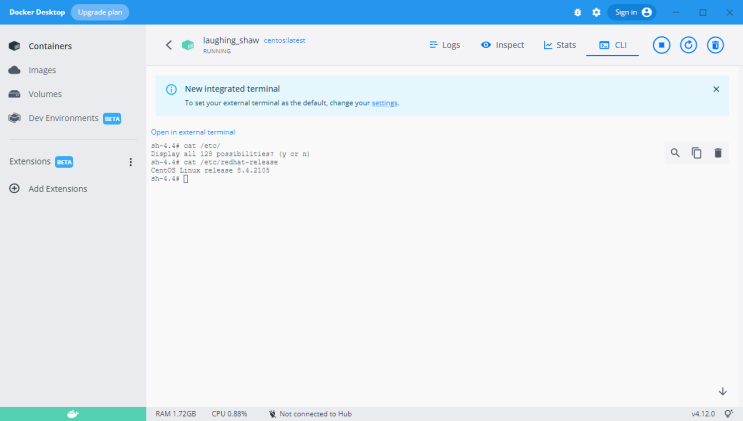The width and height of the screenshot is (743, 421).
Task: Click the Docker Desktop title
Action: [37, 12]
